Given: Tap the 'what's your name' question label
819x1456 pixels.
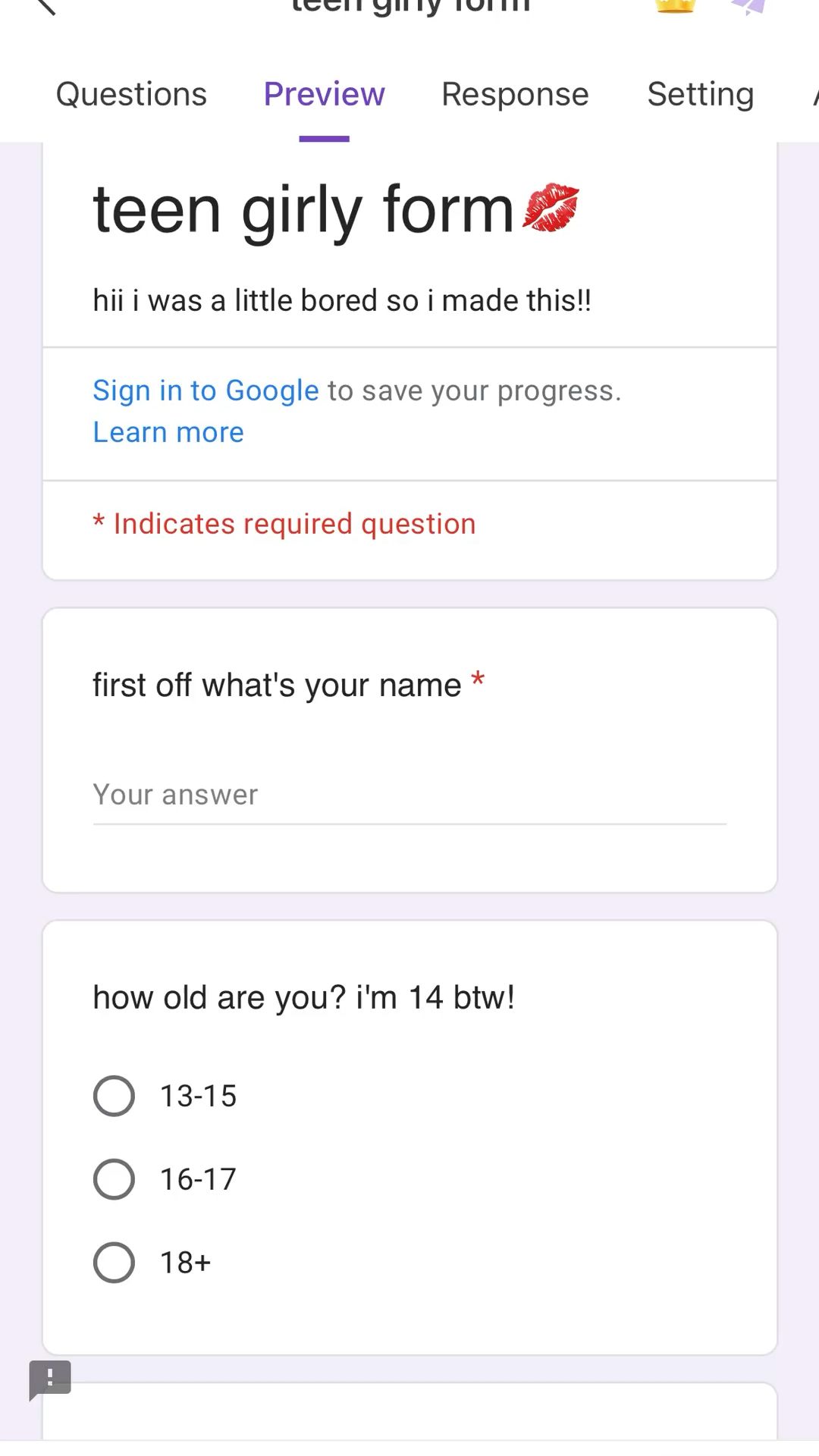Looking at the screenshot, I should click(x=277, y=686).
